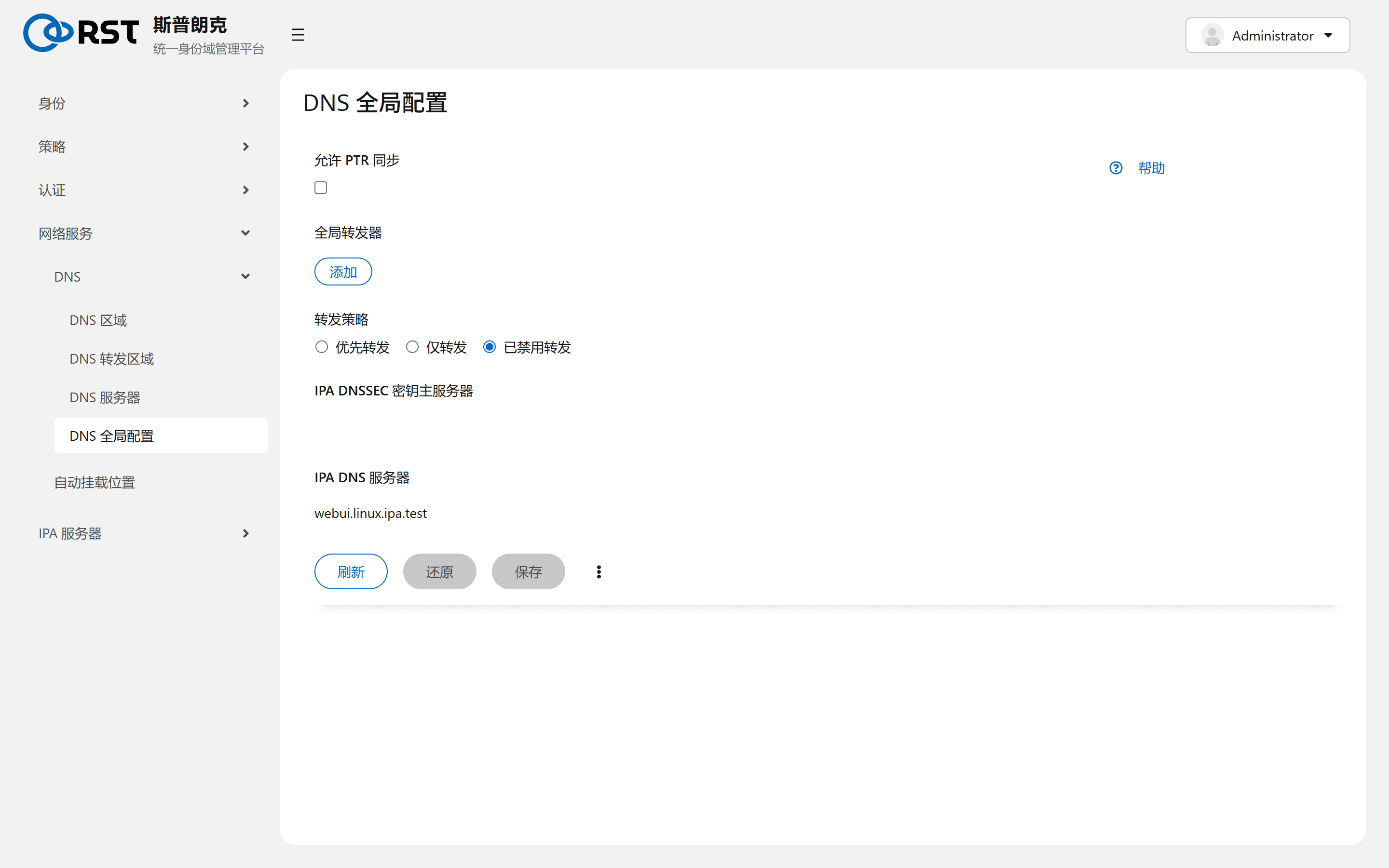The height and width of the screenshot is (868, 1389).
Task: Enable the 允许 PTR 同步 checkbox
Action: pos(321,188)
